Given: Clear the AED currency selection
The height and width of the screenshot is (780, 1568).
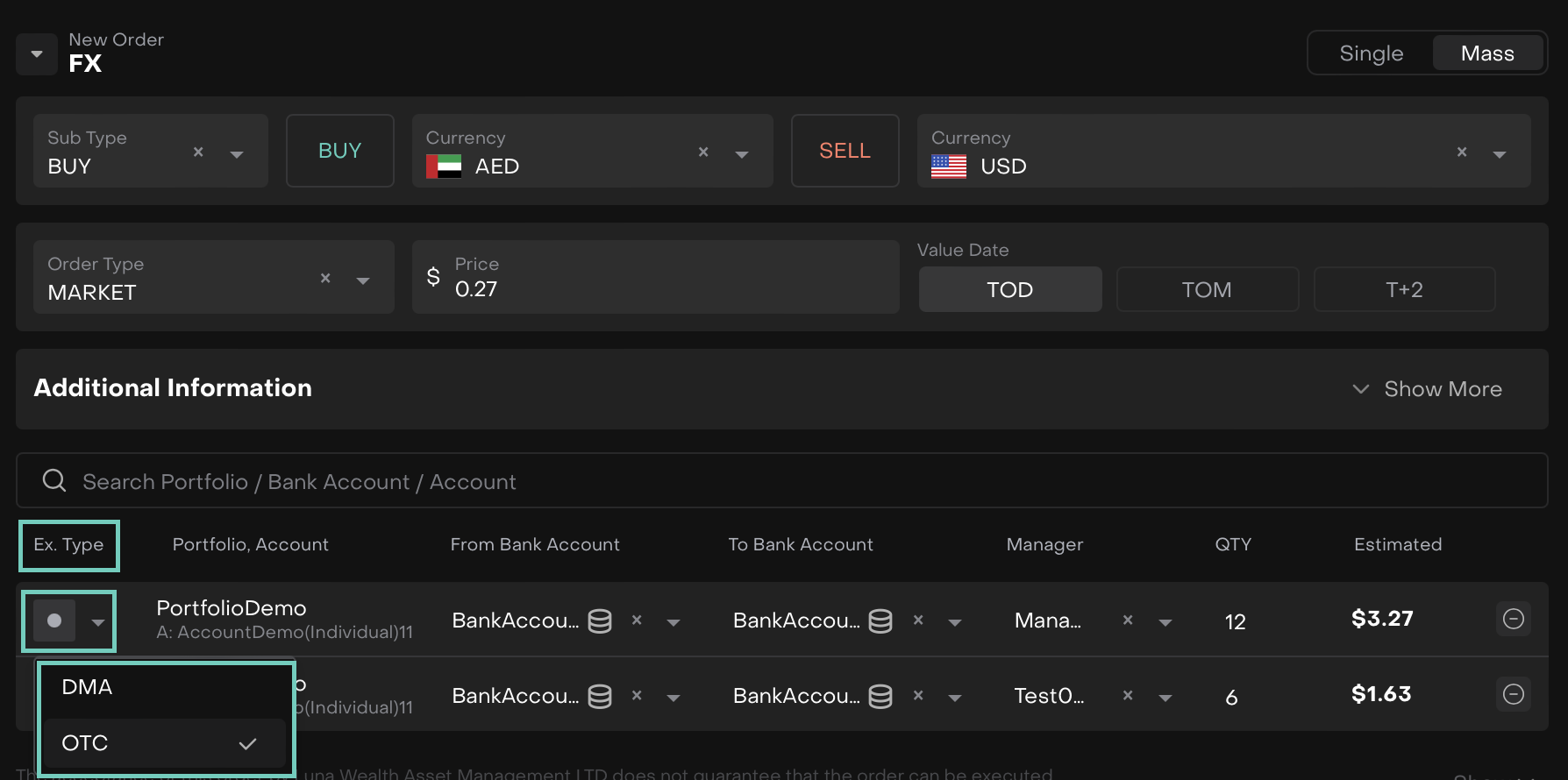Looking at the screenshot, I should (x=702, y=152).
